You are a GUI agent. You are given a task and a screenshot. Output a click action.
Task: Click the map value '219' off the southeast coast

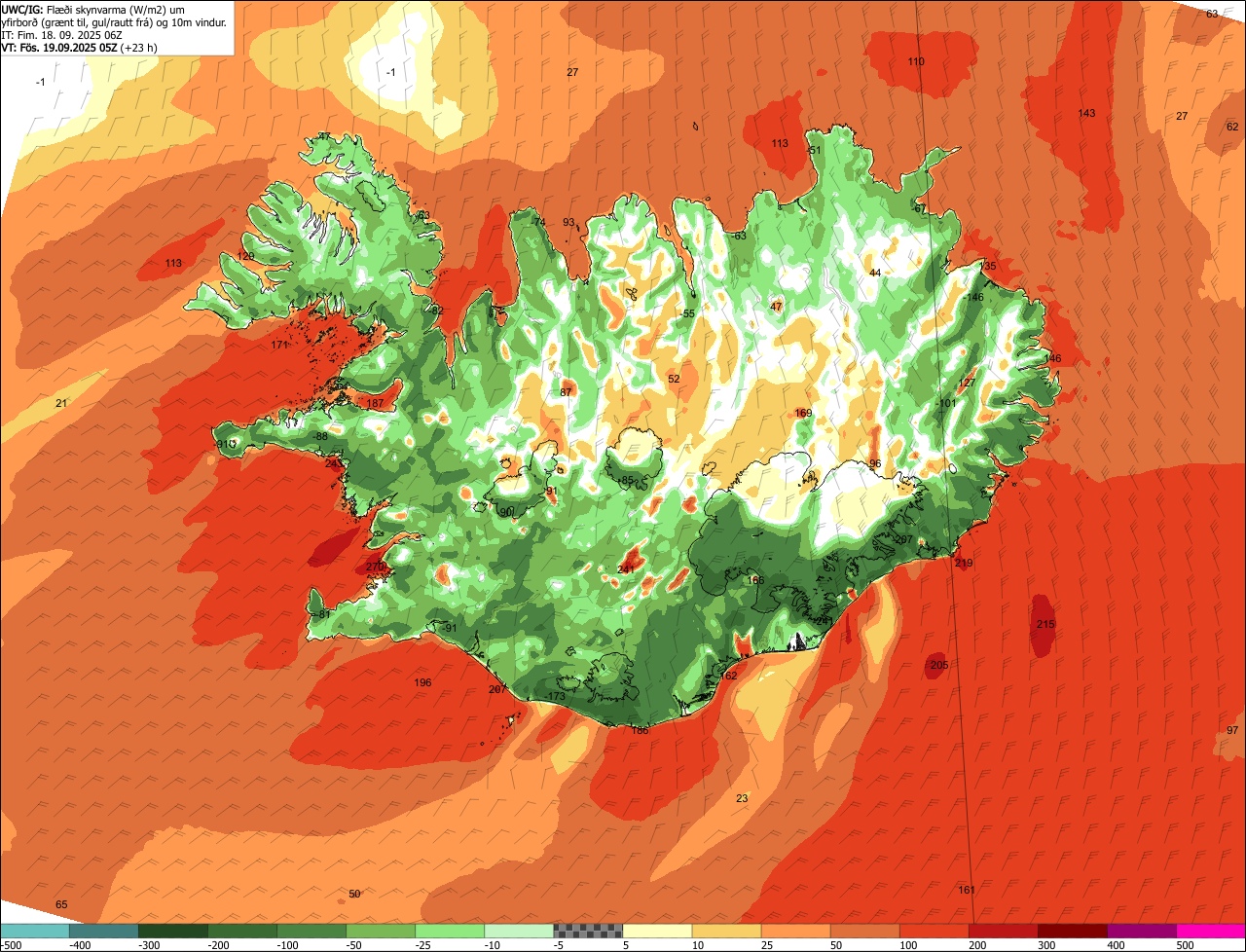964,563
